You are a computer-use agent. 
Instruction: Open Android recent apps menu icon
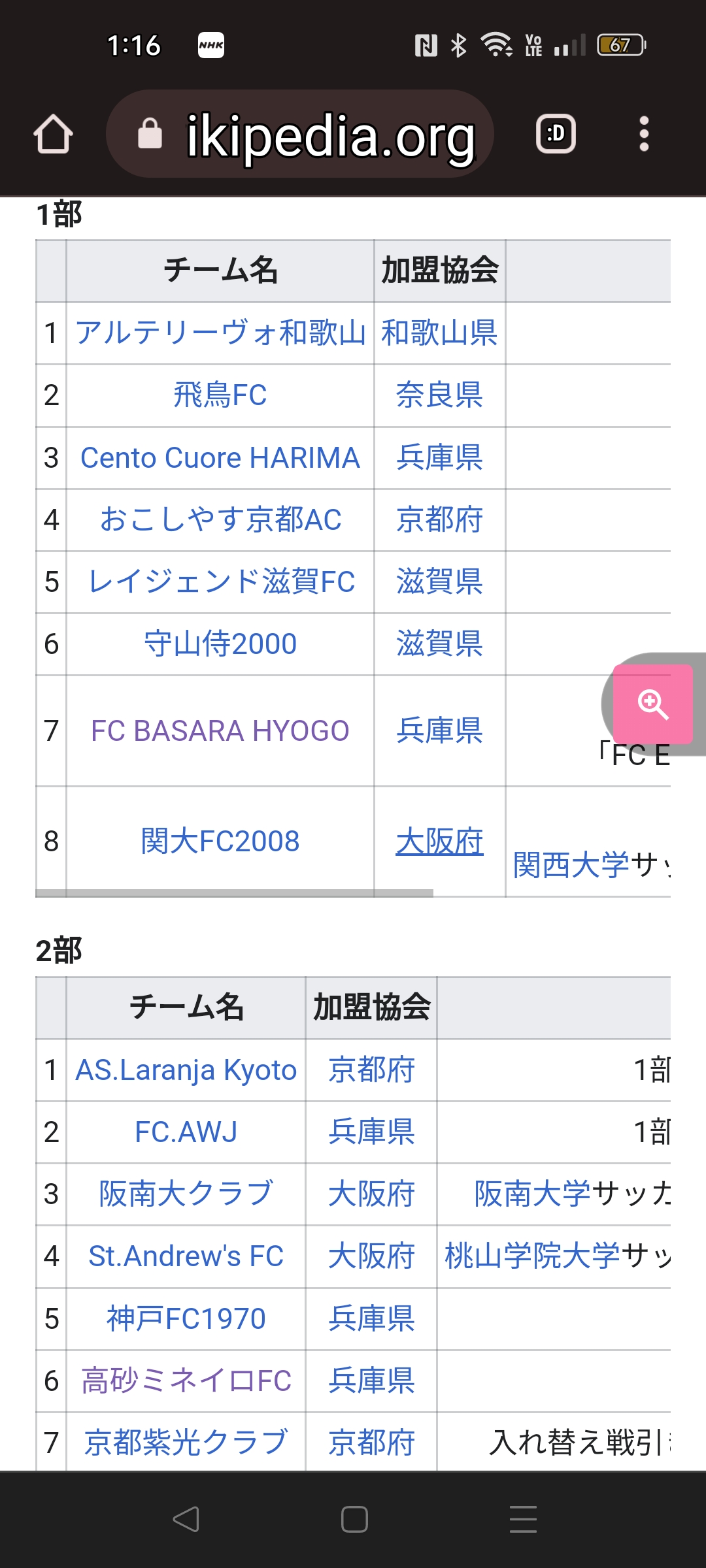click(x=523, y=1519)
